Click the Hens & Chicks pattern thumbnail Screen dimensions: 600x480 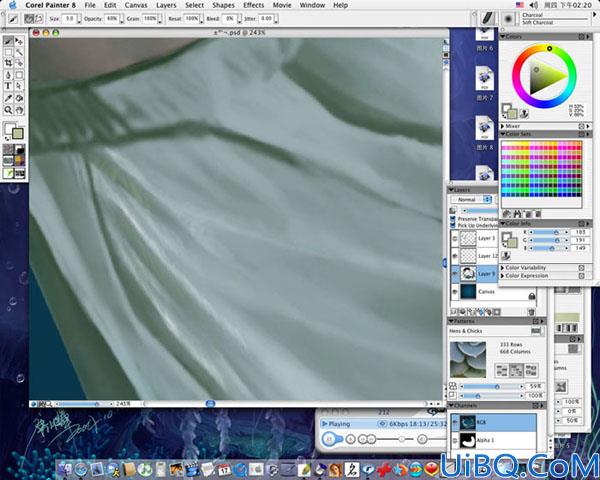click(x=468, y=360)
